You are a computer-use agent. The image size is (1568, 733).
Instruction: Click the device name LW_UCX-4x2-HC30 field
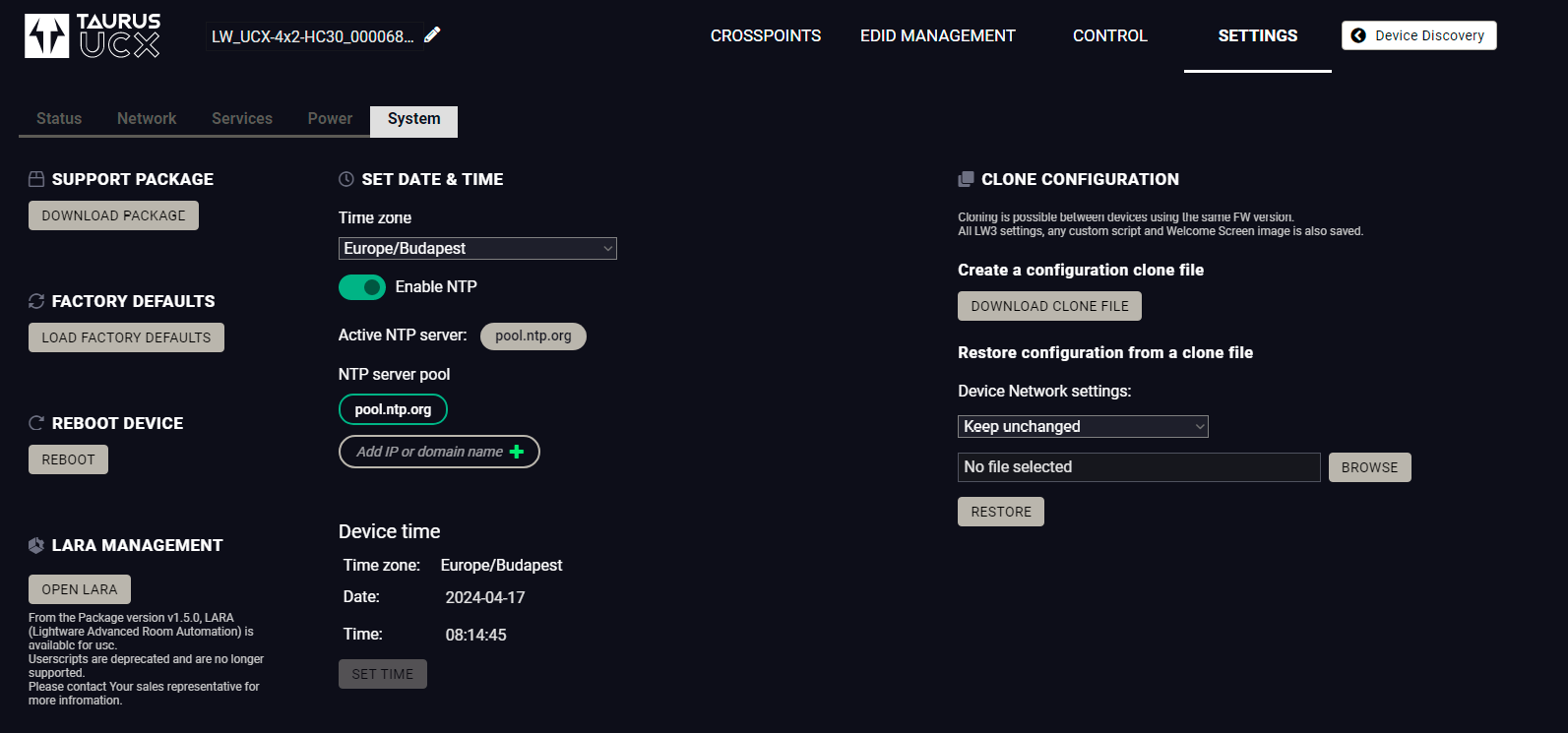point(313,36)
